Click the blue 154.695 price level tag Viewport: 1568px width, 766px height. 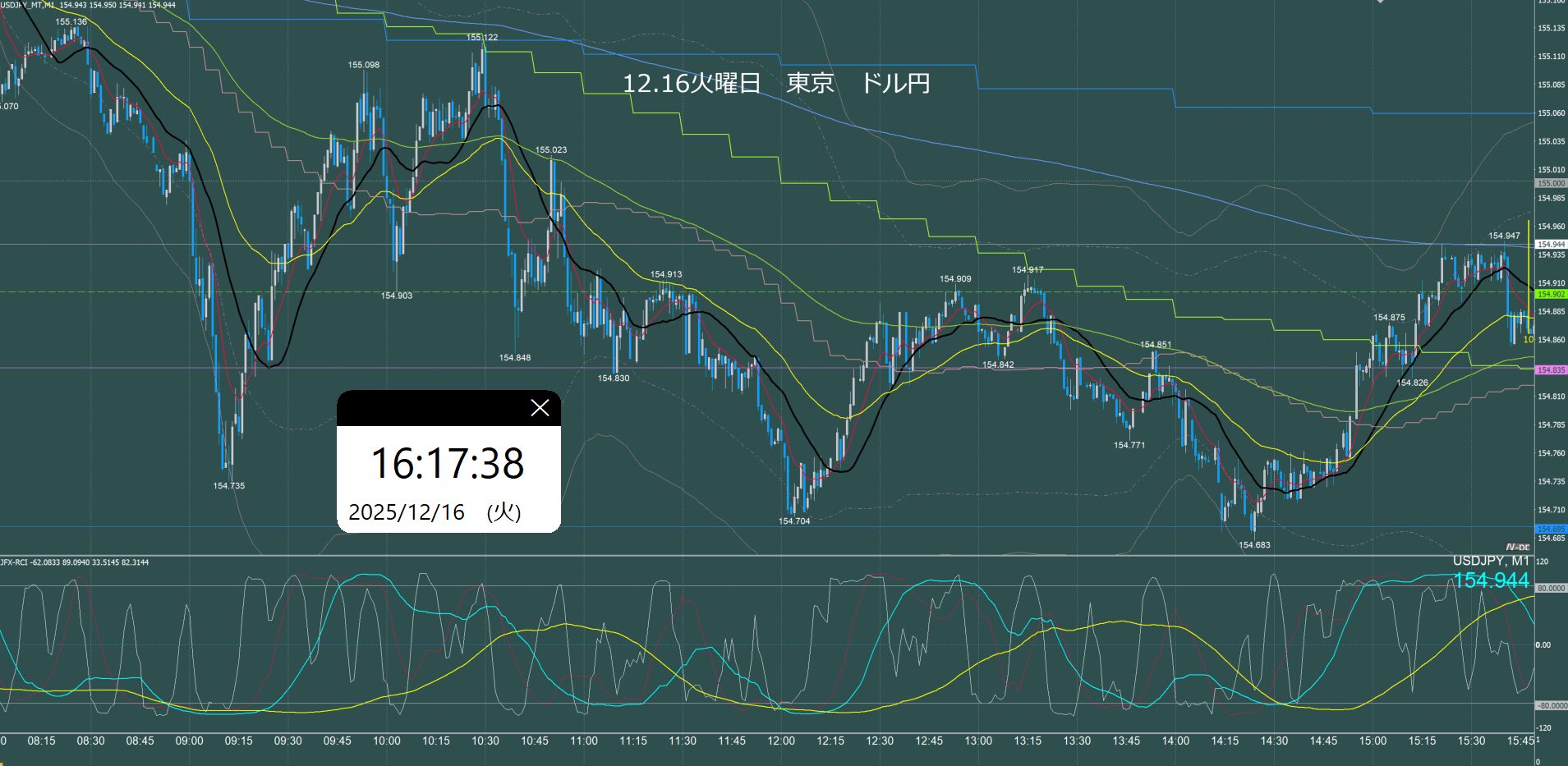[1551, 529]
